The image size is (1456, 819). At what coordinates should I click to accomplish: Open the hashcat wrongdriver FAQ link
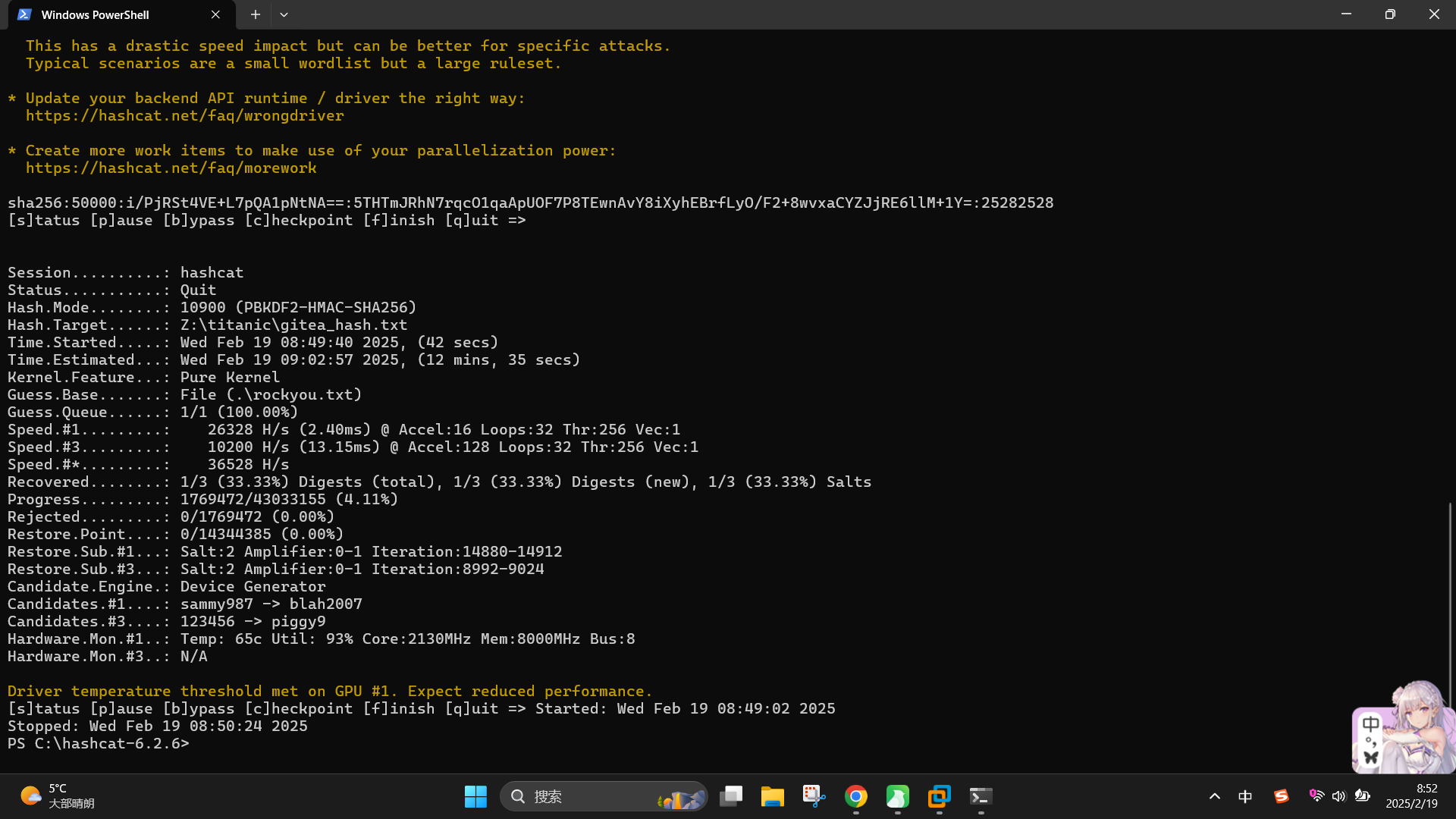(x=184, y=115)
